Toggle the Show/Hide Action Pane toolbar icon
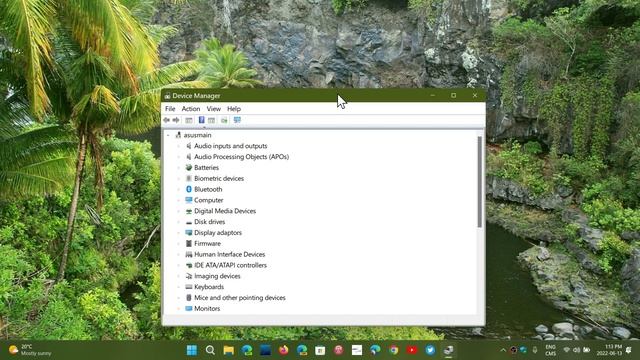Image resolution: width=640 pixels, height=360 pixels. click(211, 120)
